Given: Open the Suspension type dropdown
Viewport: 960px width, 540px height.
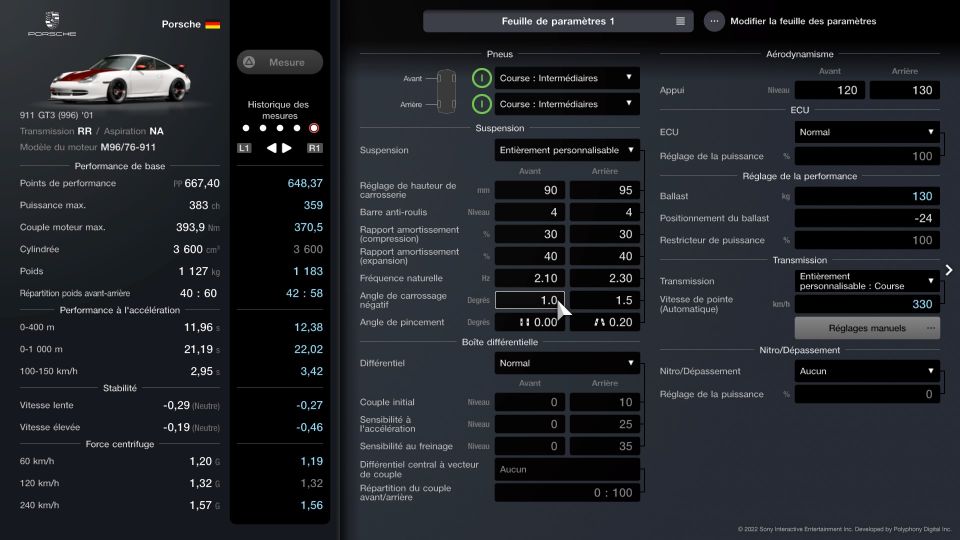Looking at the screenshot, I should click(x=567, y=150).
